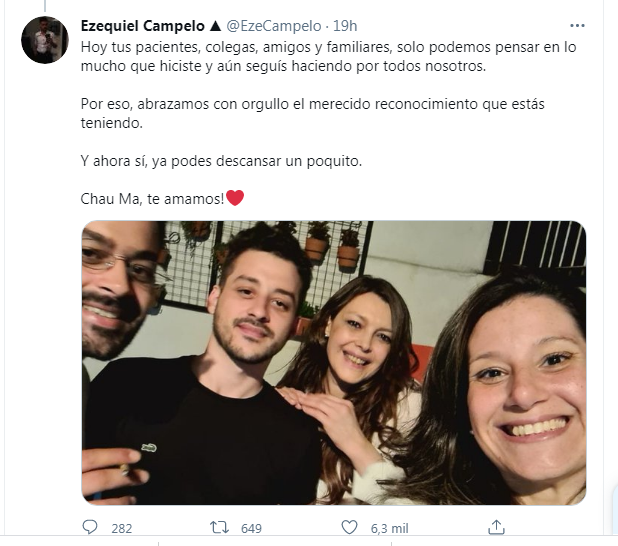Open the attached group selfie photo
The height and width of the screenshot is (546, 618).
point(333,363)
